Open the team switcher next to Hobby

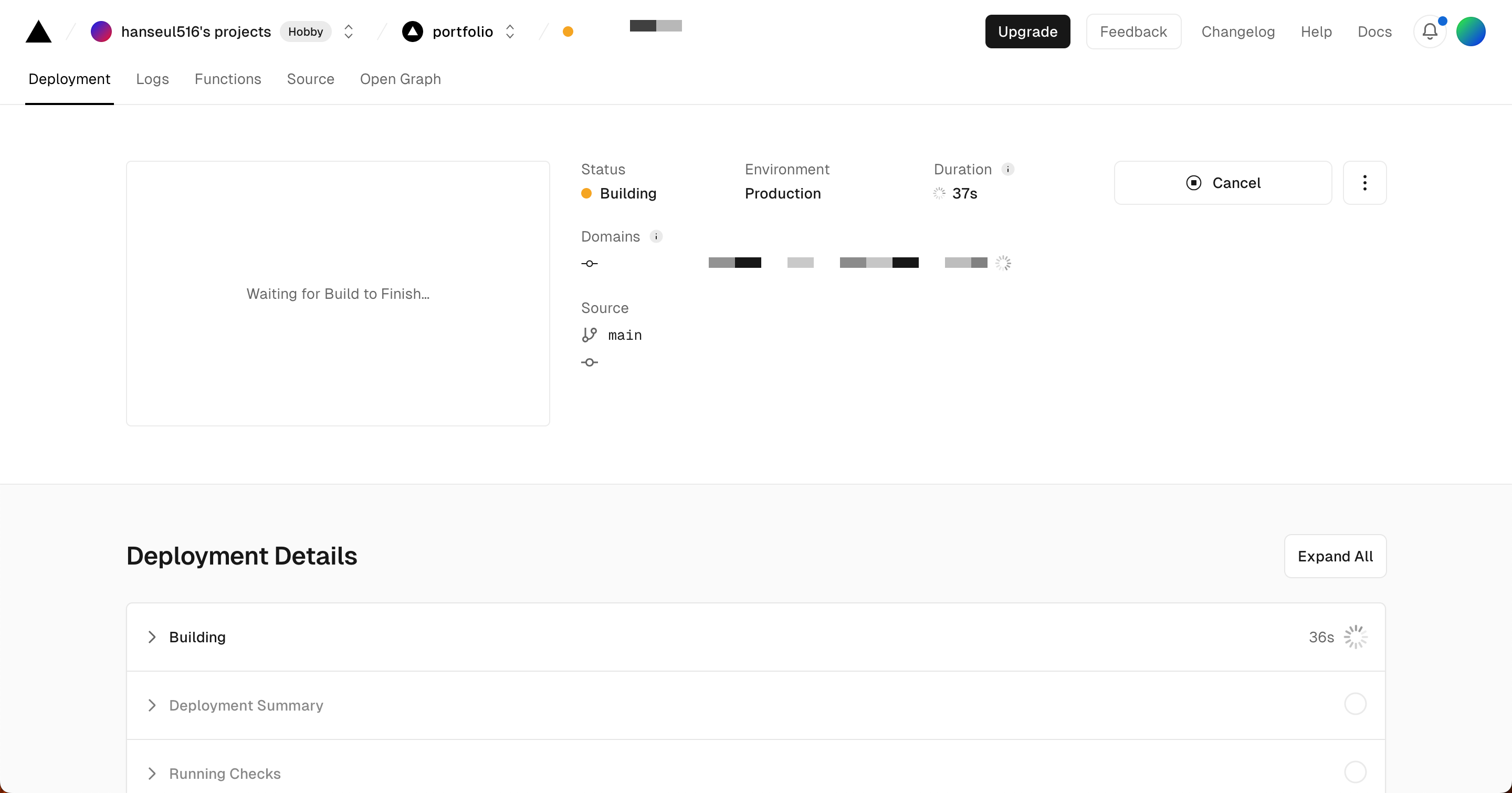point(348,32)
